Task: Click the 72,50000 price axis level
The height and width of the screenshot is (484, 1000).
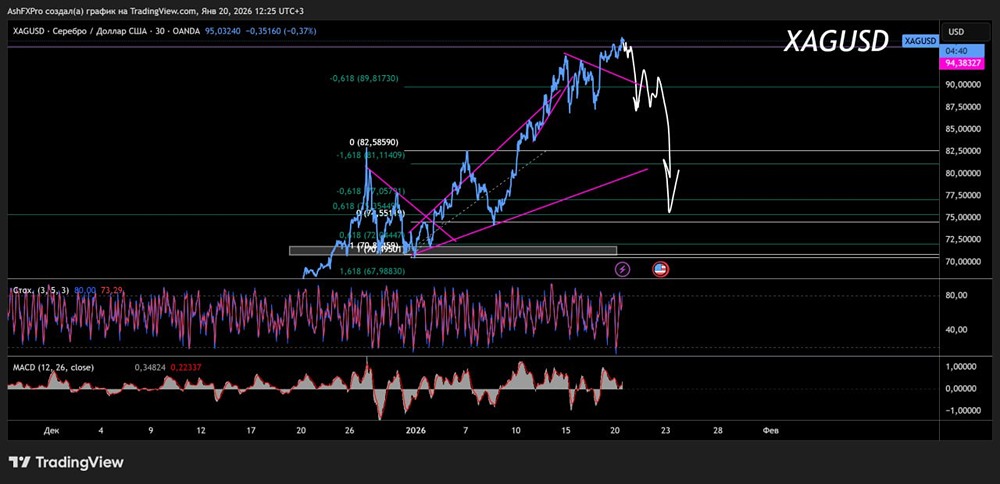Action: click(963, 239)
